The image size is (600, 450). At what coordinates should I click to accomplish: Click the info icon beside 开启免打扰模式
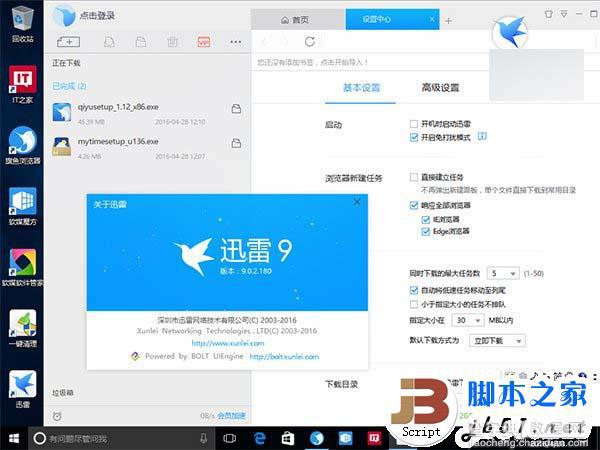click(x=483, y=136)
